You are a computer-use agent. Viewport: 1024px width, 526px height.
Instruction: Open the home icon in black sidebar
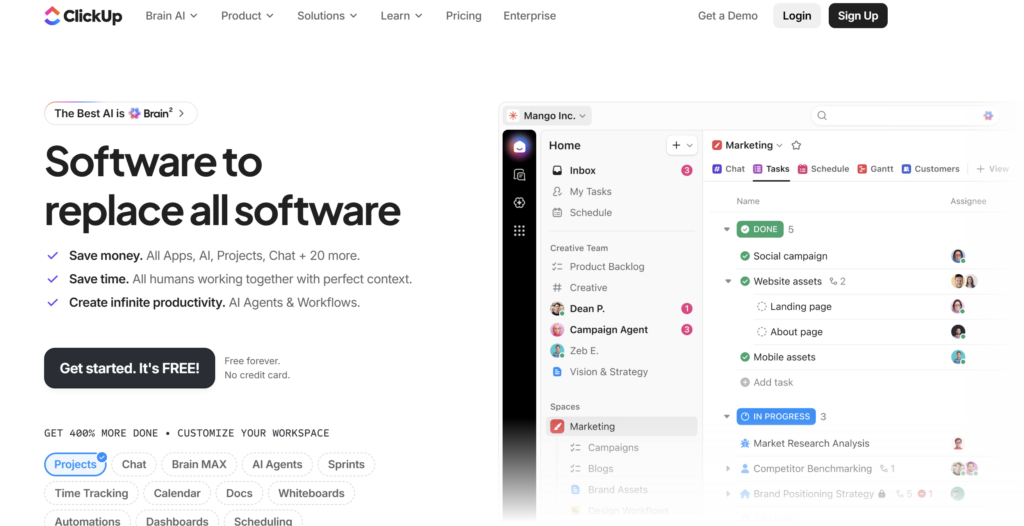pyautogui.click(x=519, y=146)
